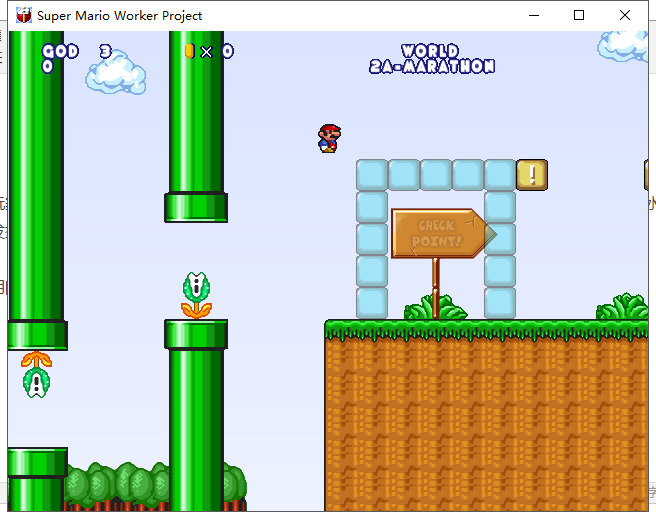Click the top of the pipe holding the piranha

click(196, 334)
